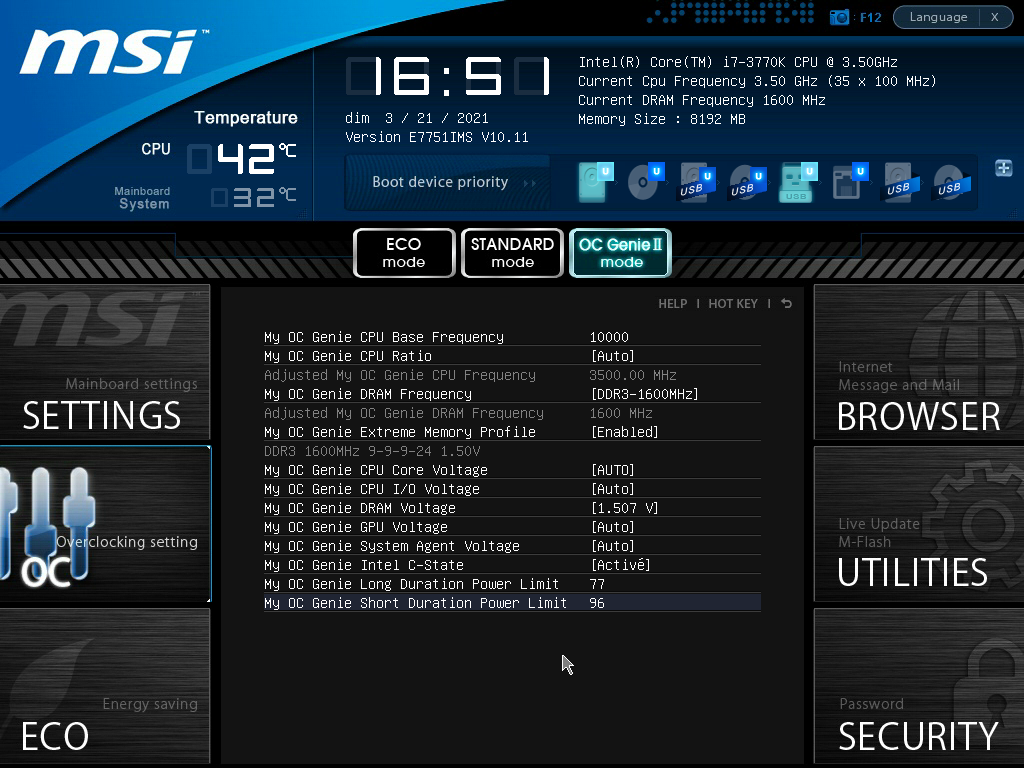
Task: Select the UEFI CD/DVD boot device icon
Action: click(645, 182)
